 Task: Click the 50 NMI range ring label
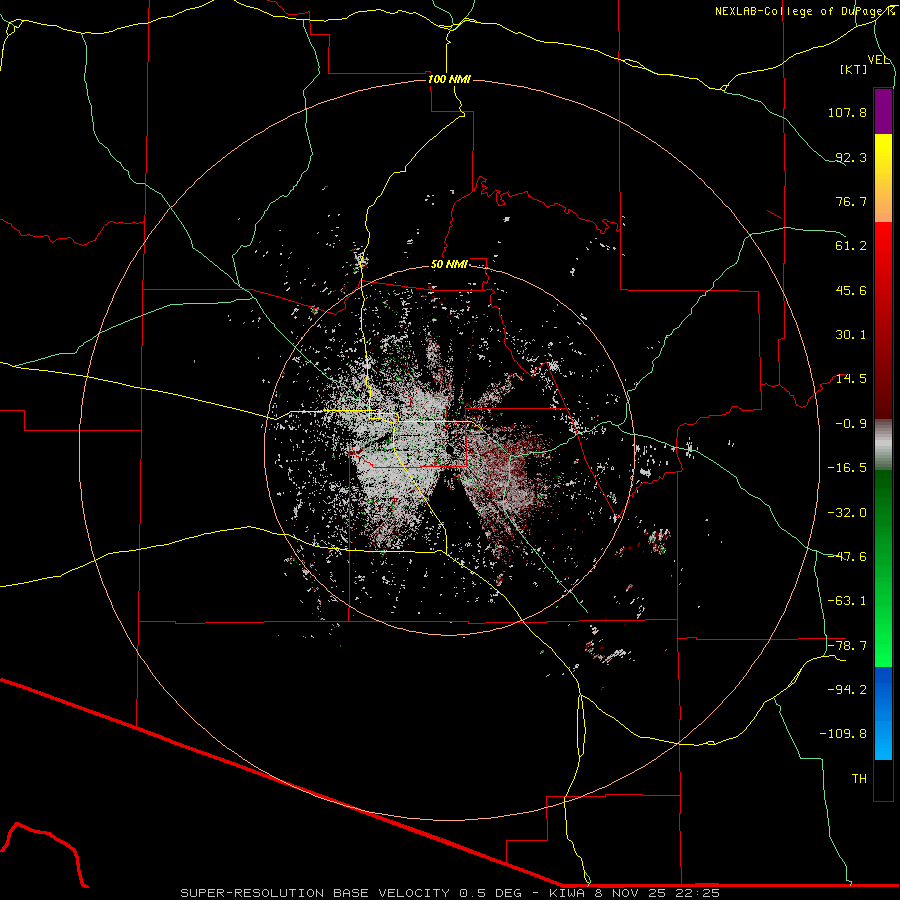(449, 265)
